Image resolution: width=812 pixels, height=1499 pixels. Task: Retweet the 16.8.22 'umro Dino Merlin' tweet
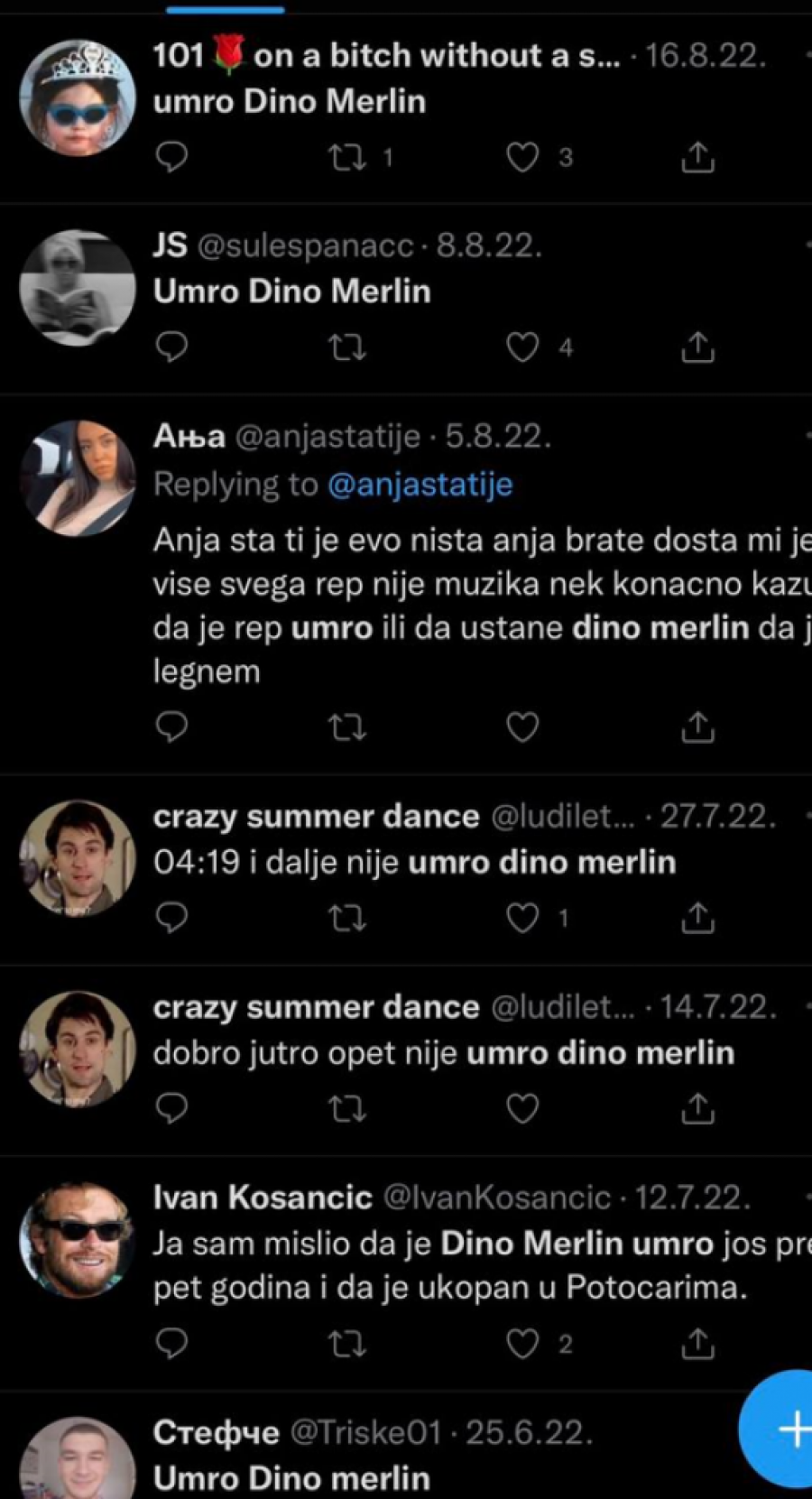[346, 158]
